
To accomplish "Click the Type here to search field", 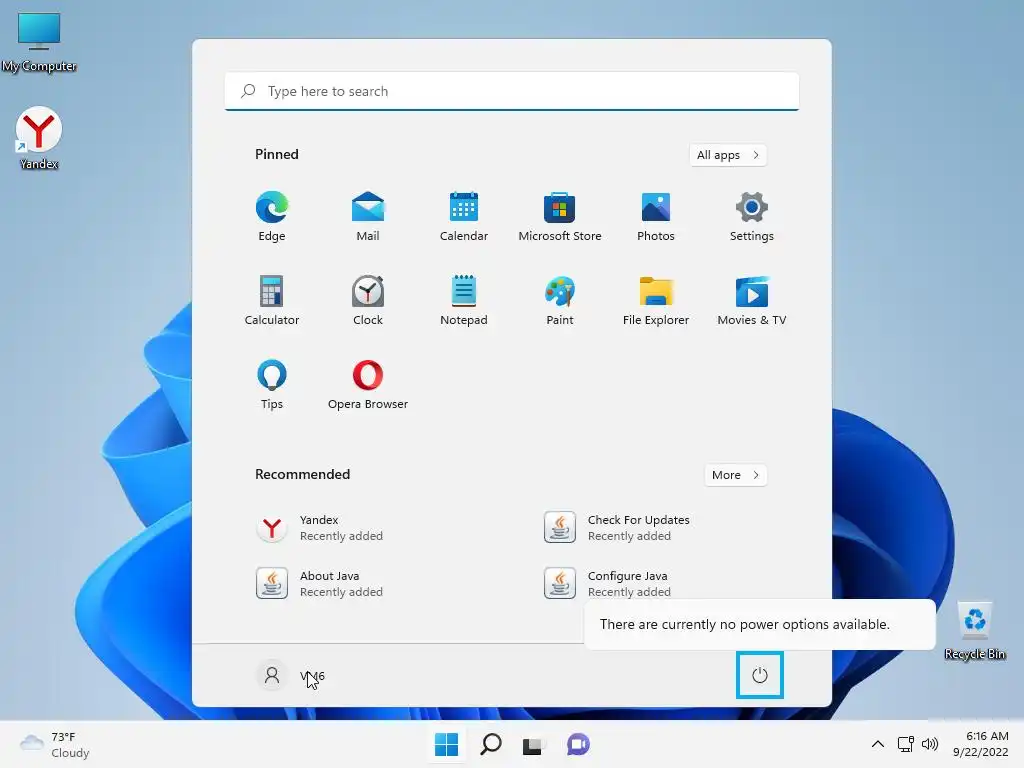I will pos(512,91).
